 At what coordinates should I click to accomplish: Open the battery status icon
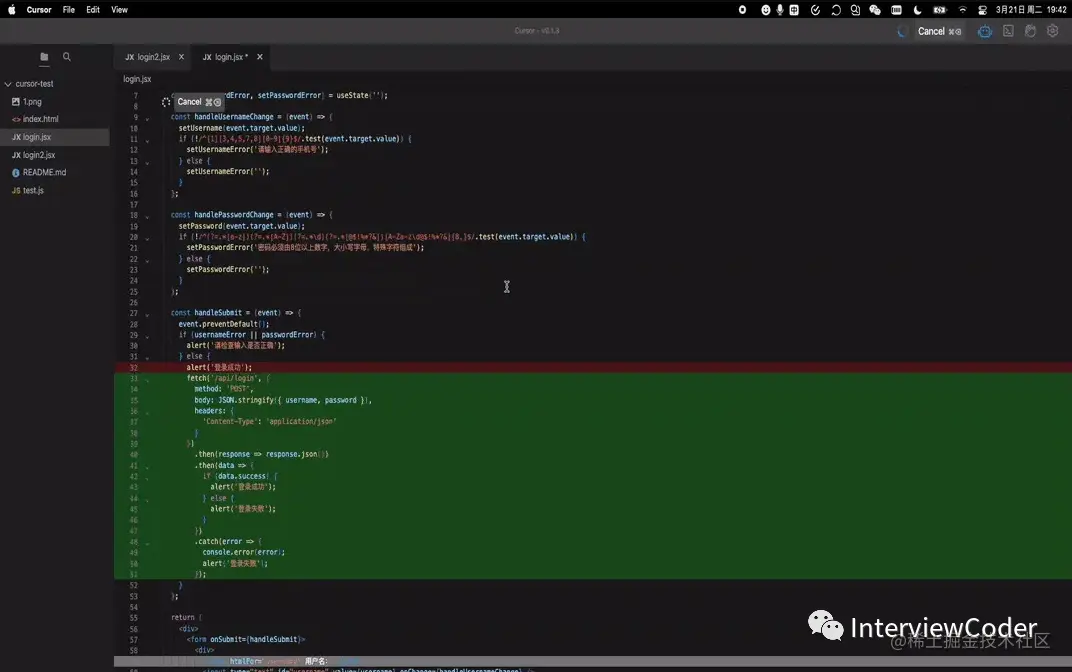[940, 10]
